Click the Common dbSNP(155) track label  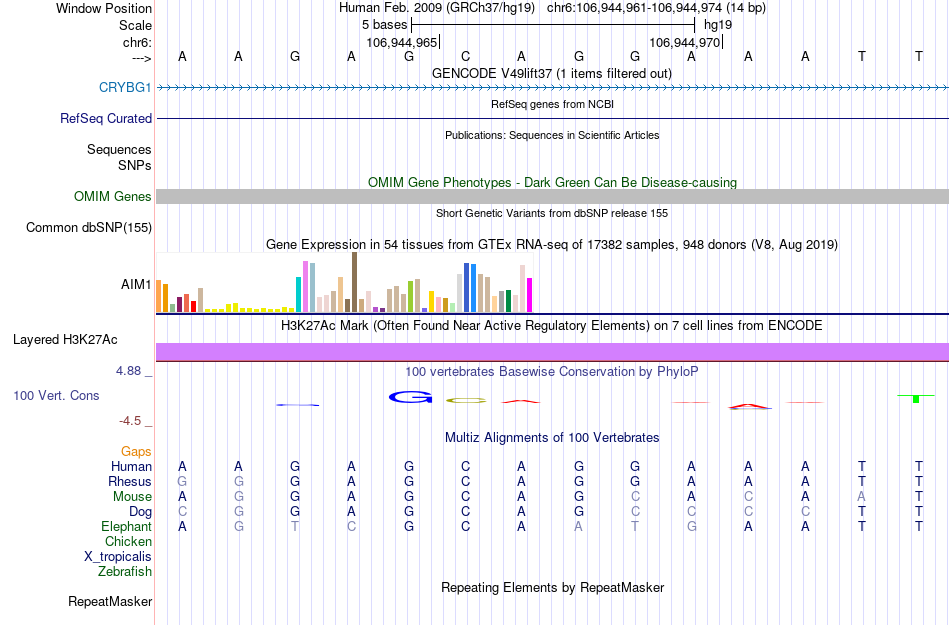pyautogui.click(x=88, y=227)
